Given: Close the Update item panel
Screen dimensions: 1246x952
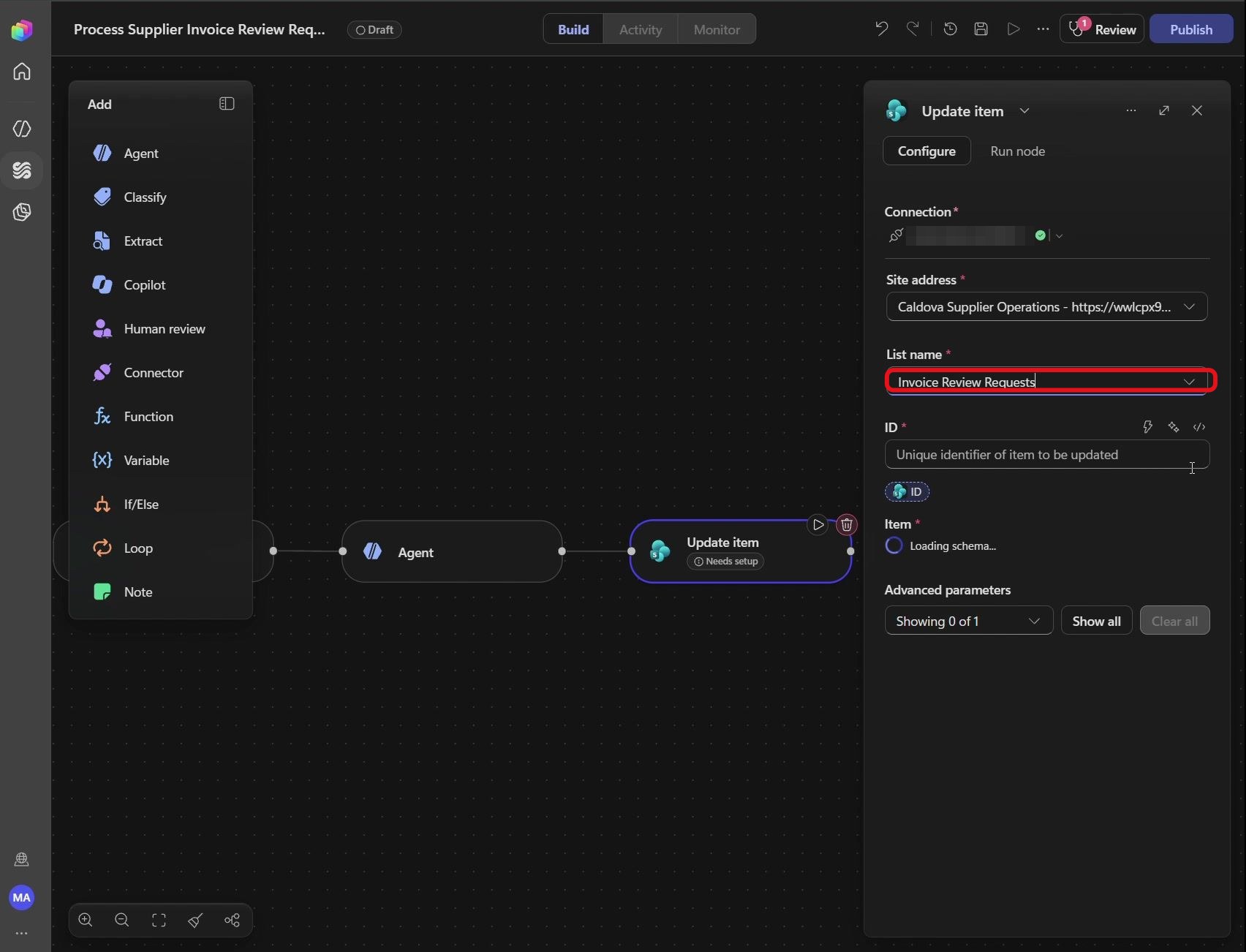Looking at the screenshot, I should coord(1197,110).
